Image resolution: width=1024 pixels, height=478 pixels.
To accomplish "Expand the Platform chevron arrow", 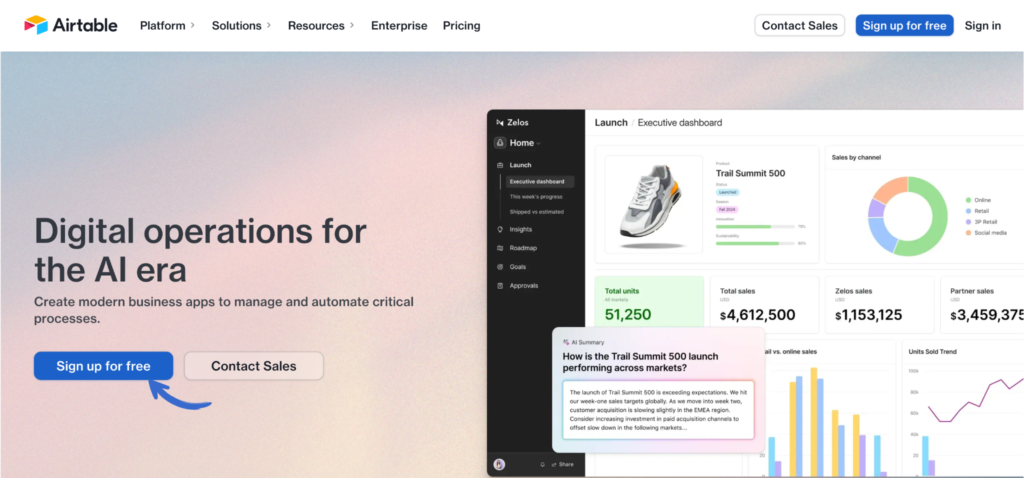I will pos(193,25).
